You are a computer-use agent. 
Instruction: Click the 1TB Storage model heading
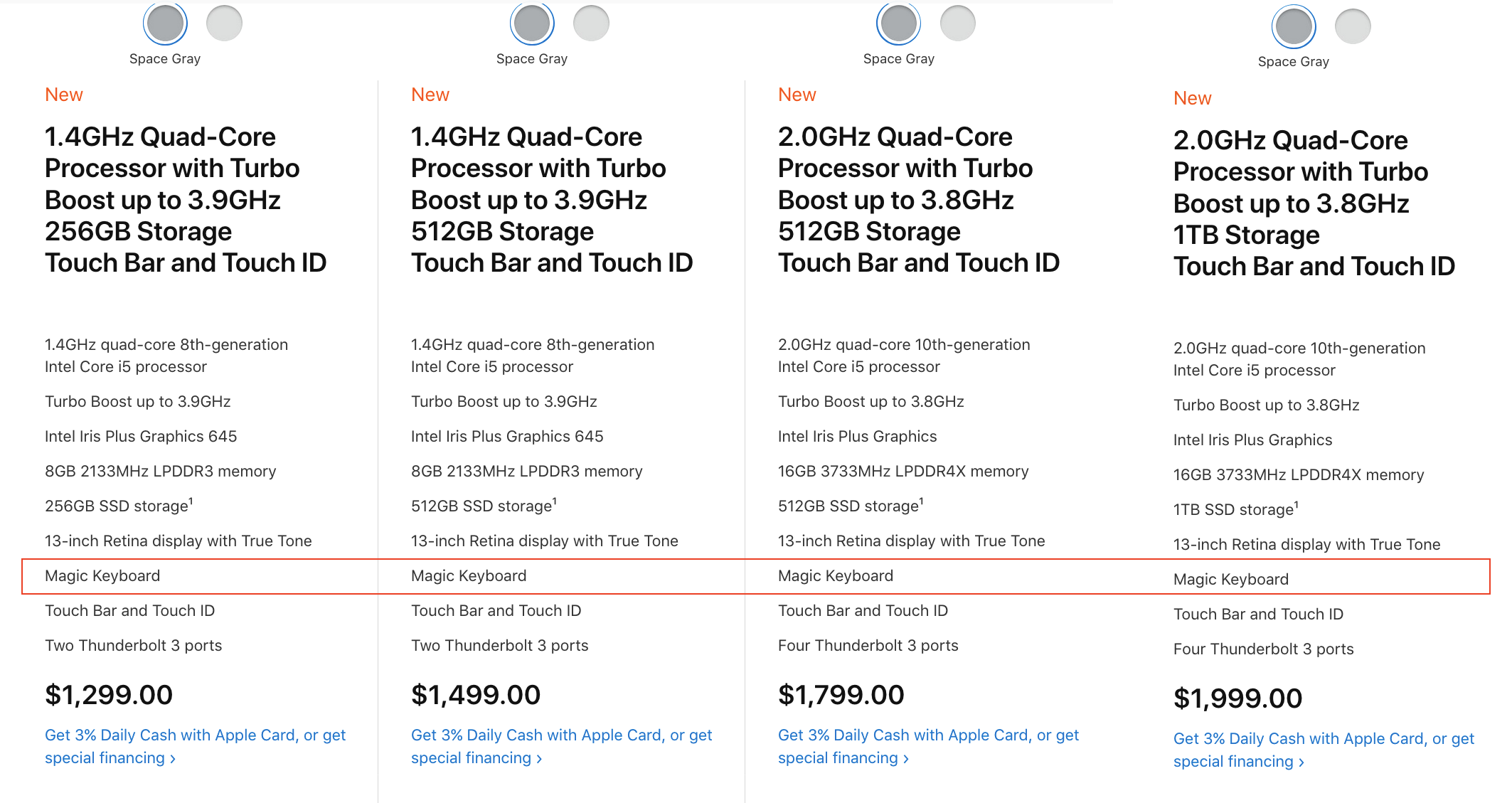pos(1314,203)
